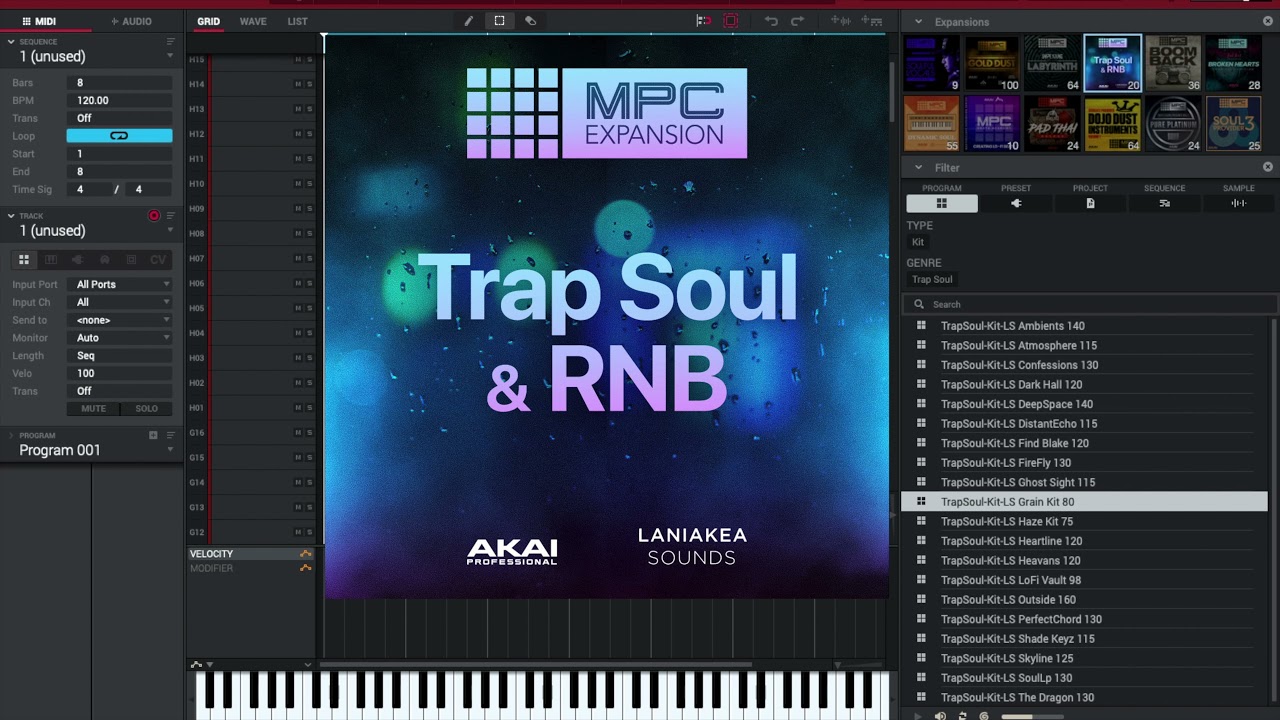
Task: Select plugin track type icon
Action: tap(78, 260)
